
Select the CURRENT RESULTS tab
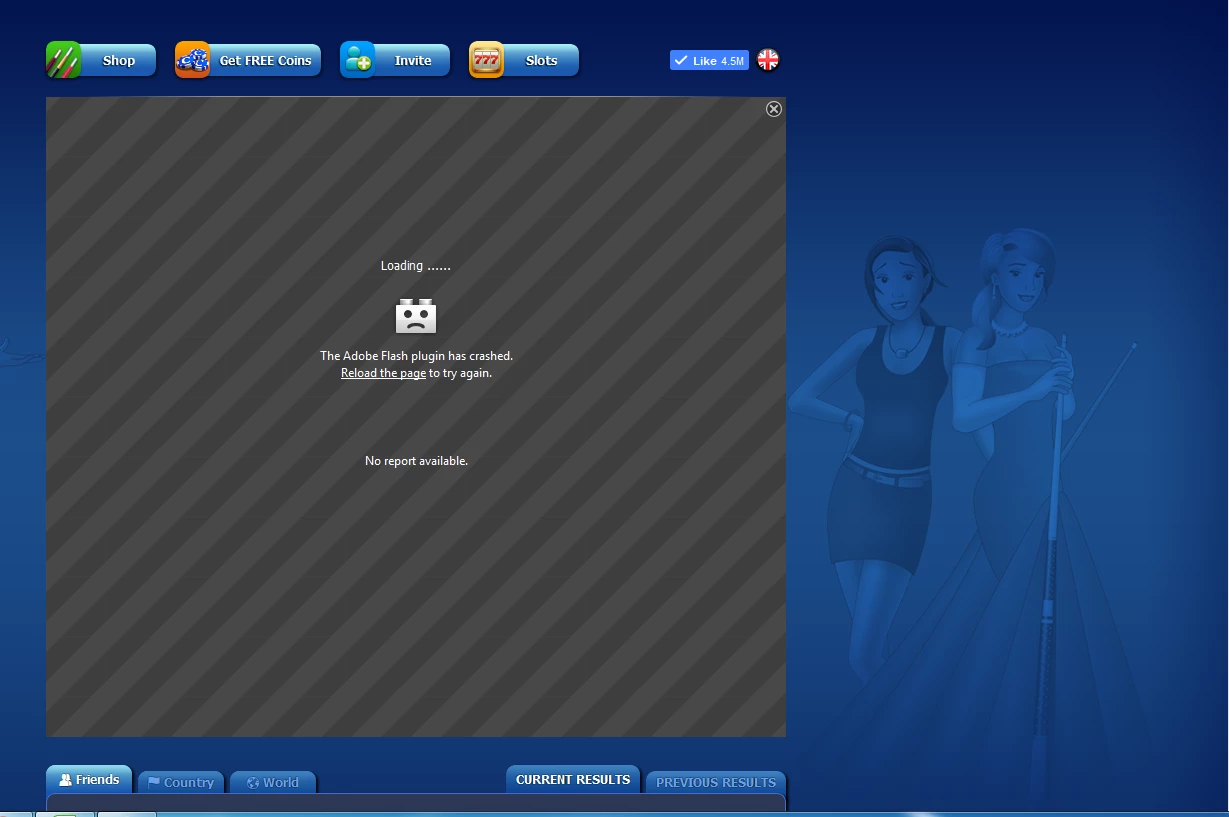[573, 780]
